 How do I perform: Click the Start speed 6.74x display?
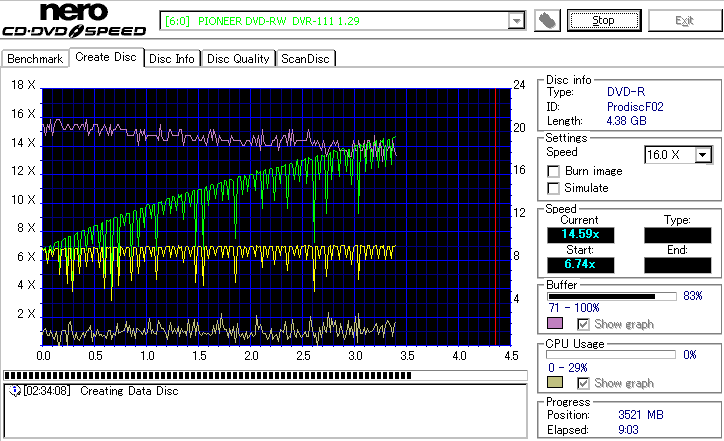tap(580, 265)
